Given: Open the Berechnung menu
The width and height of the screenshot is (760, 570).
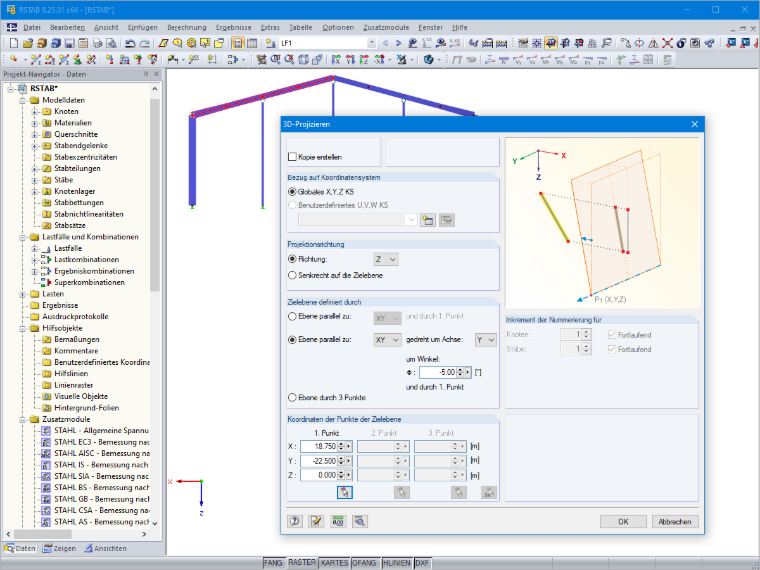Looking at the screenshot, I should point(187,28).
